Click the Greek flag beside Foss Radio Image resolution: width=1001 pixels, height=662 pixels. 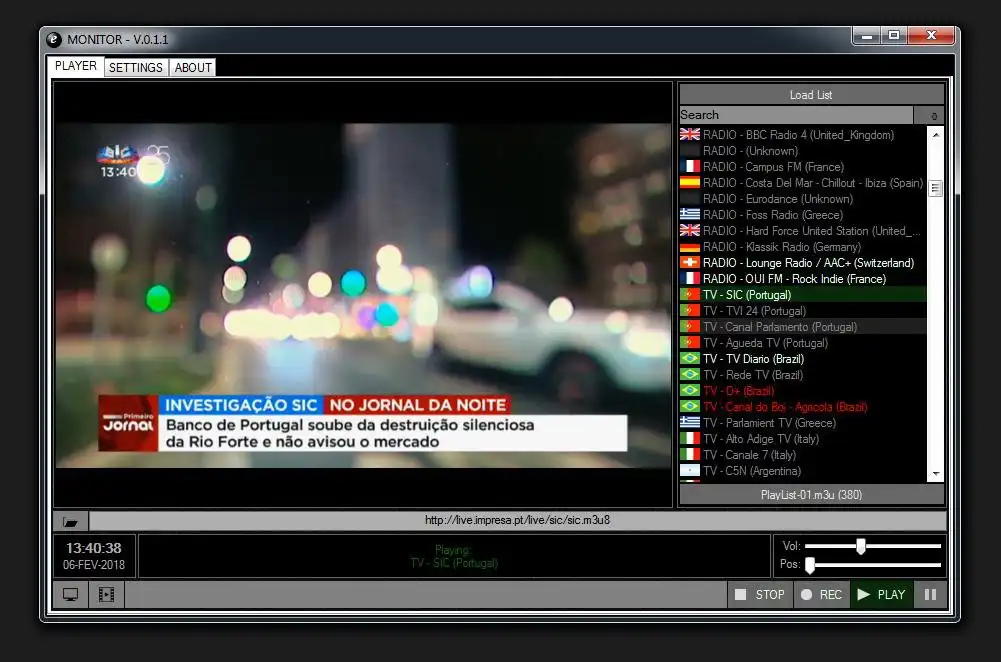tap(689, 214)
